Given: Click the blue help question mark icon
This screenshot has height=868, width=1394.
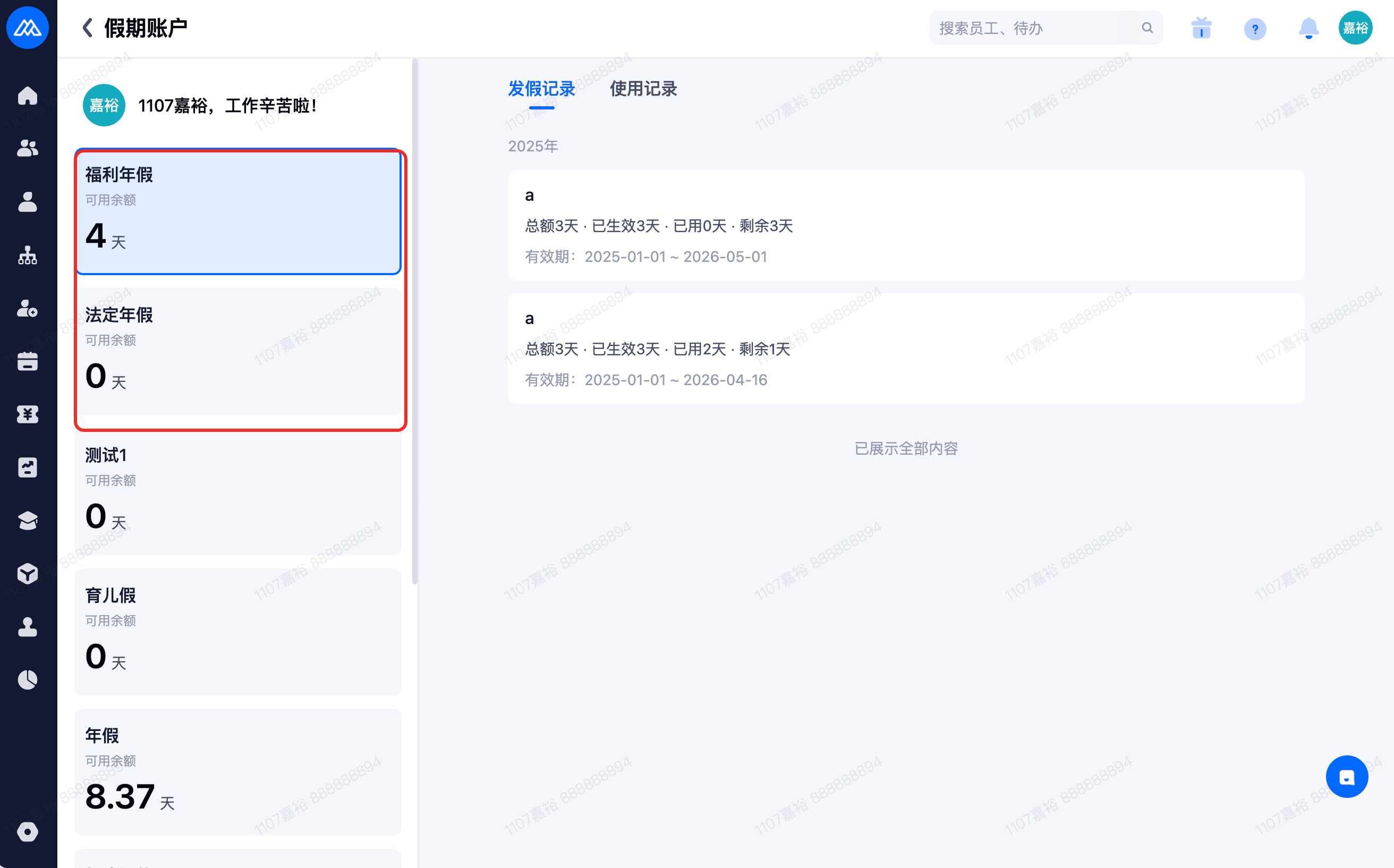Looking at the screenshot, I should 1255,29.
